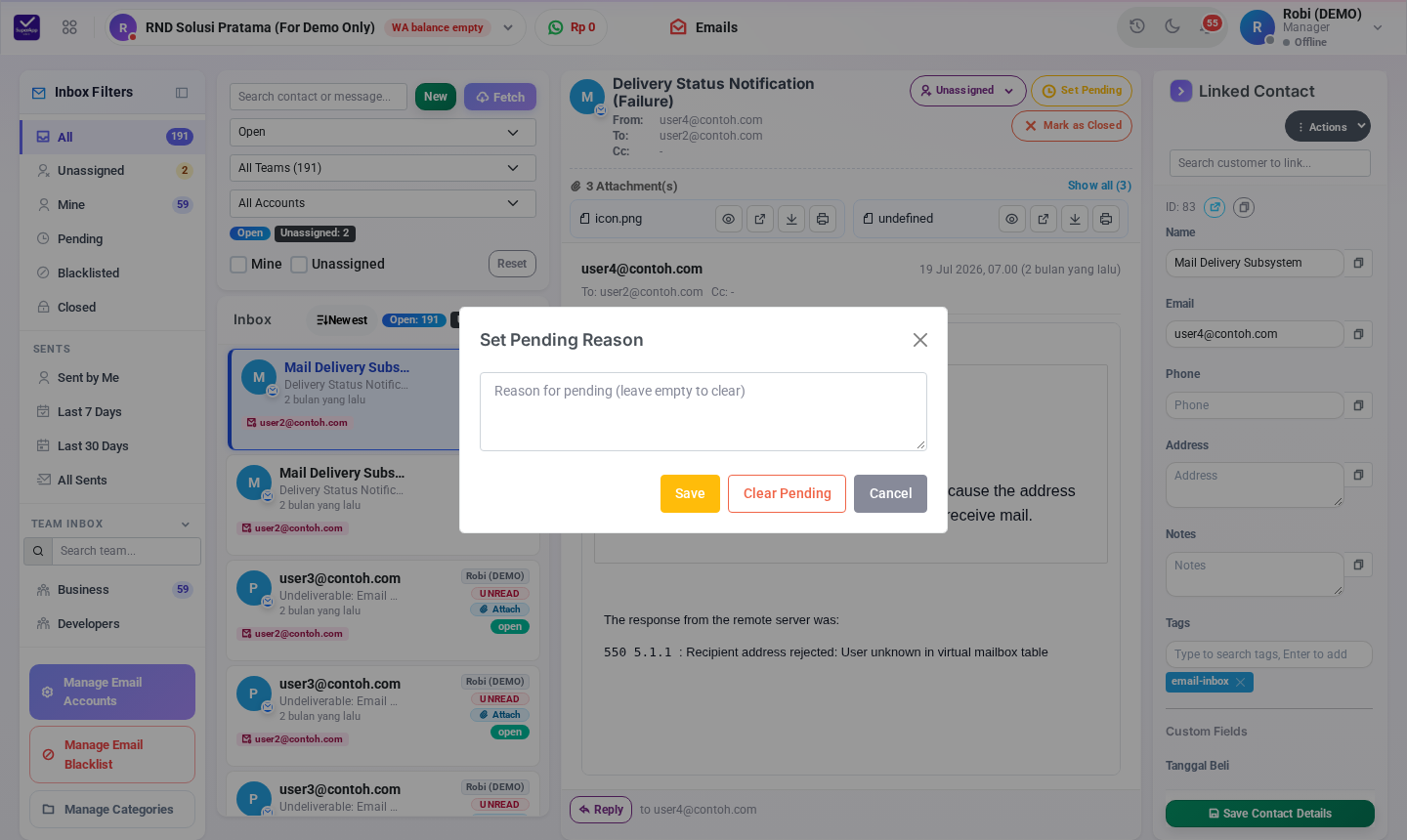1407x840 pixels.
Task: Focus the Search customer to link field
Action: (x=1270, y=163)
